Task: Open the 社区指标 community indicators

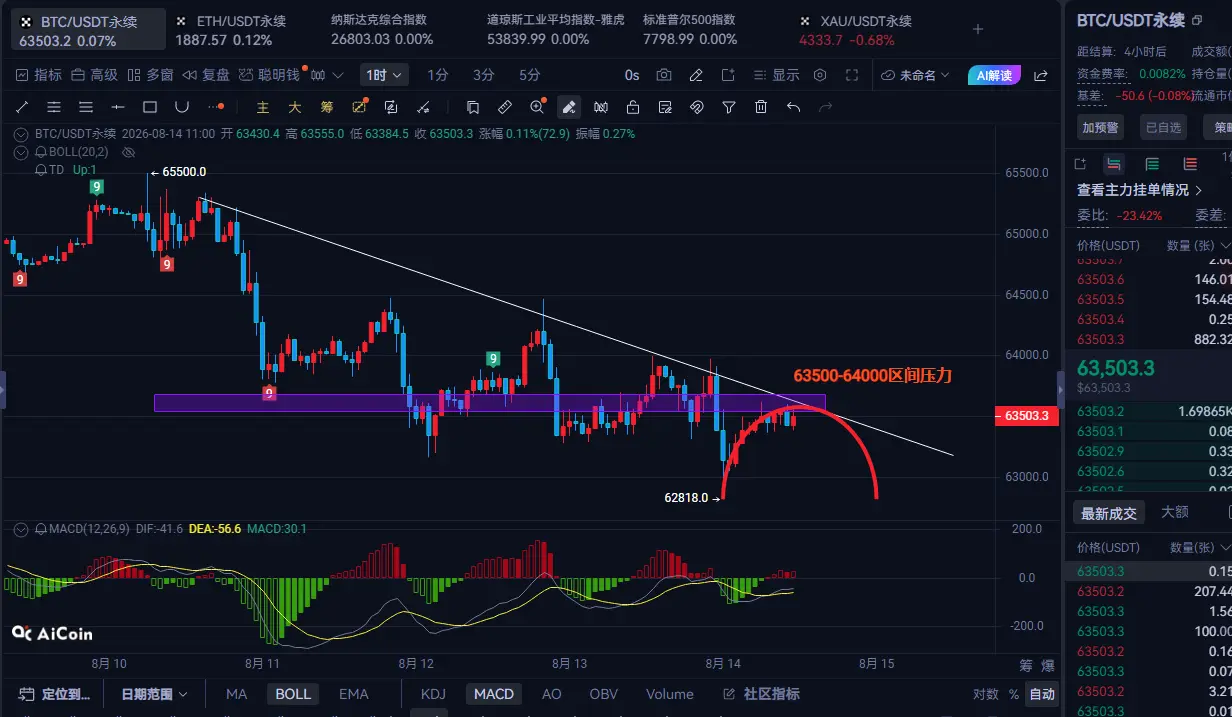Action: [762, 694]
